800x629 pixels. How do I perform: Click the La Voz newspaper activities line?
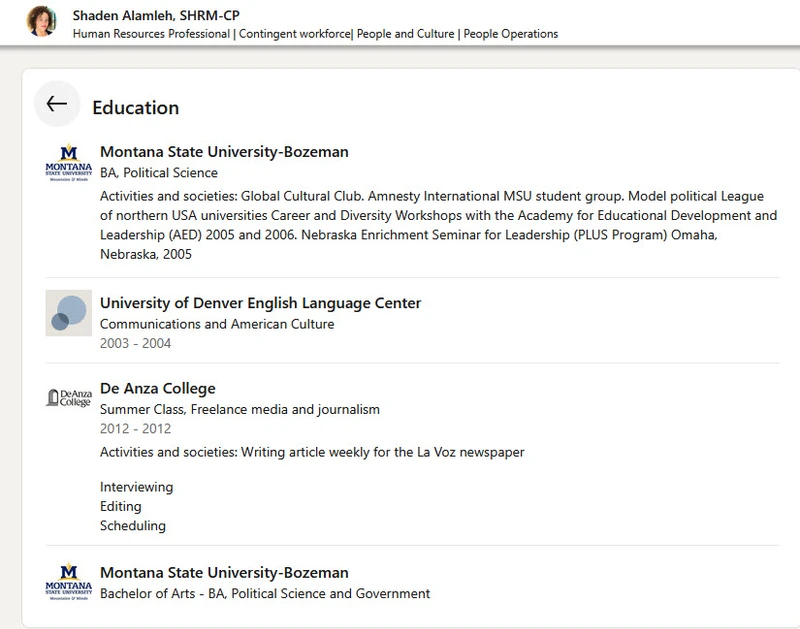312,452
